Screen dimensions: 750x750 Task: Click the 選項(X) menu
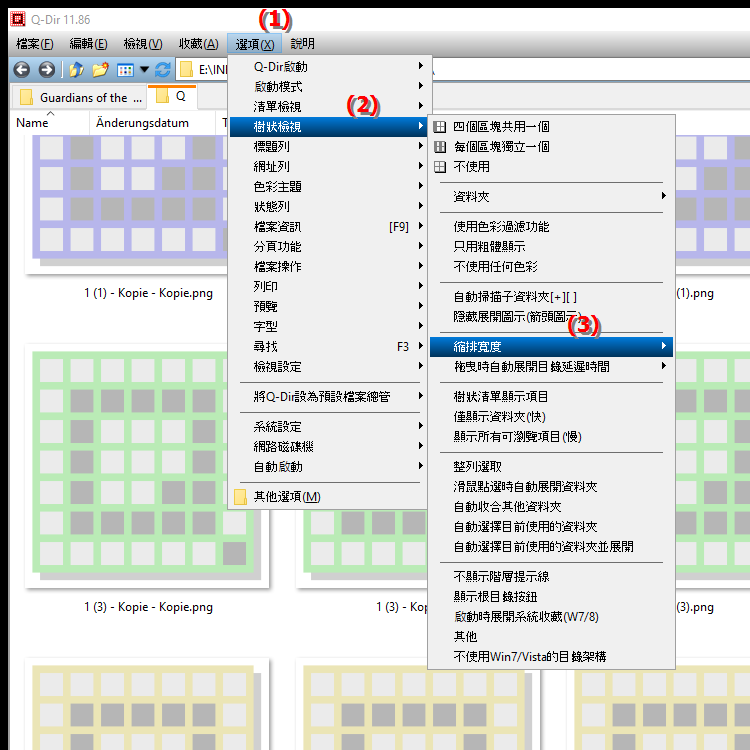pos(254,44)
